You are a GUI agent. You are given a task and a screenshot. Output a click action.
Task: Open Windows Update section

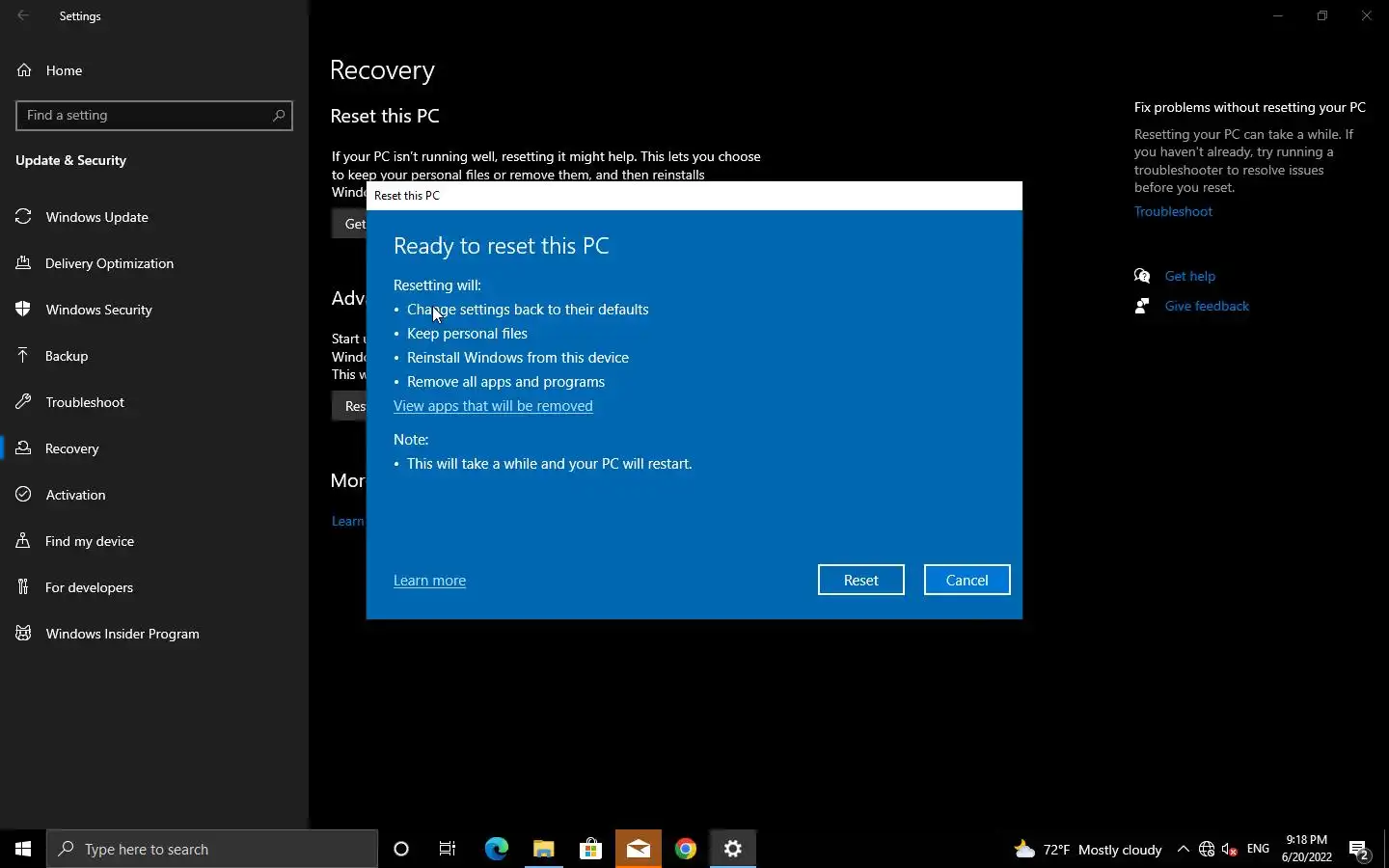coord(154,217)
